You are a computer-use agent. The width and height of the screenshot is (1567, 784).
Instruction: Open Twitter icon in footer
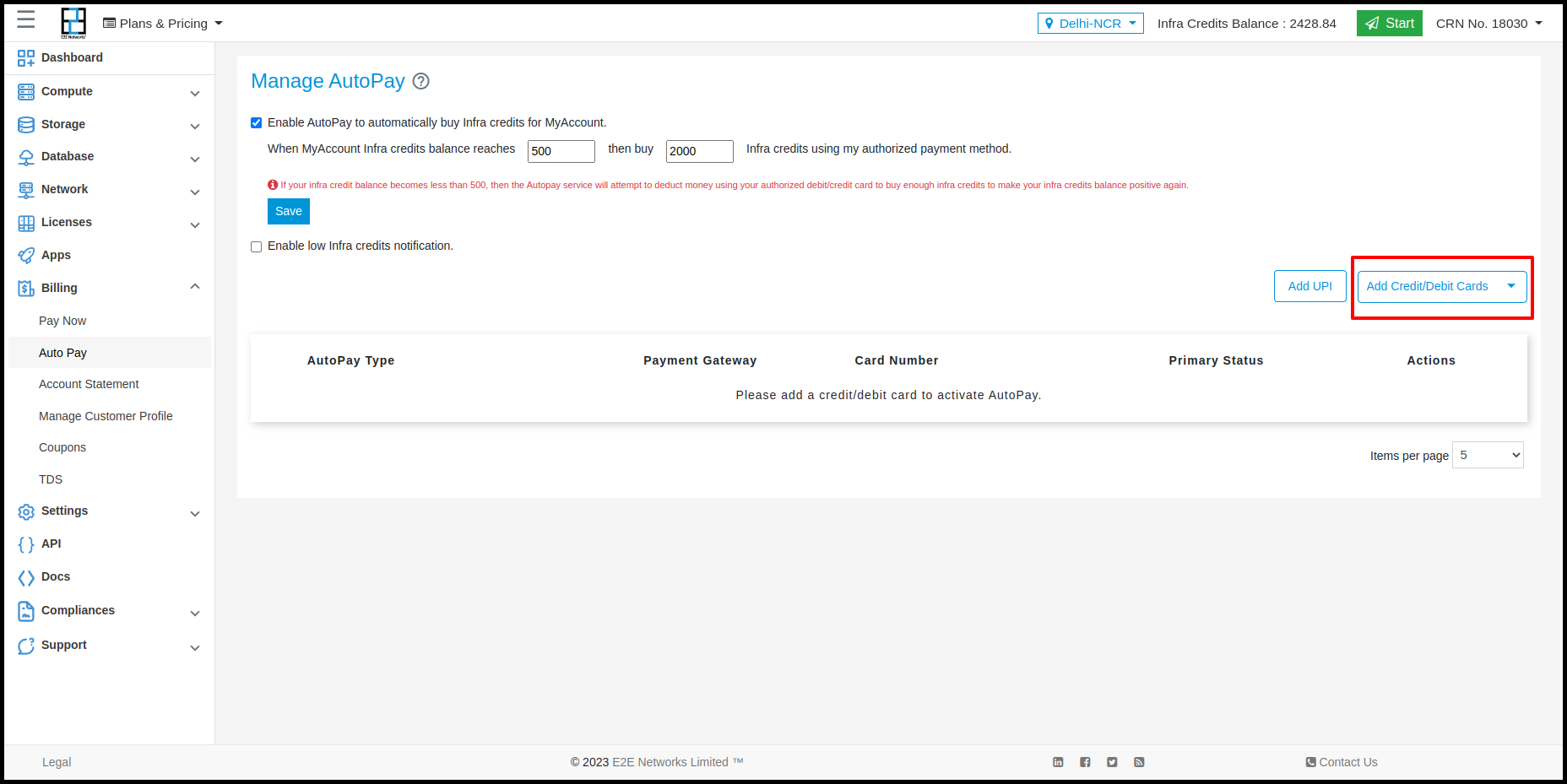[x=1112, y=762]
